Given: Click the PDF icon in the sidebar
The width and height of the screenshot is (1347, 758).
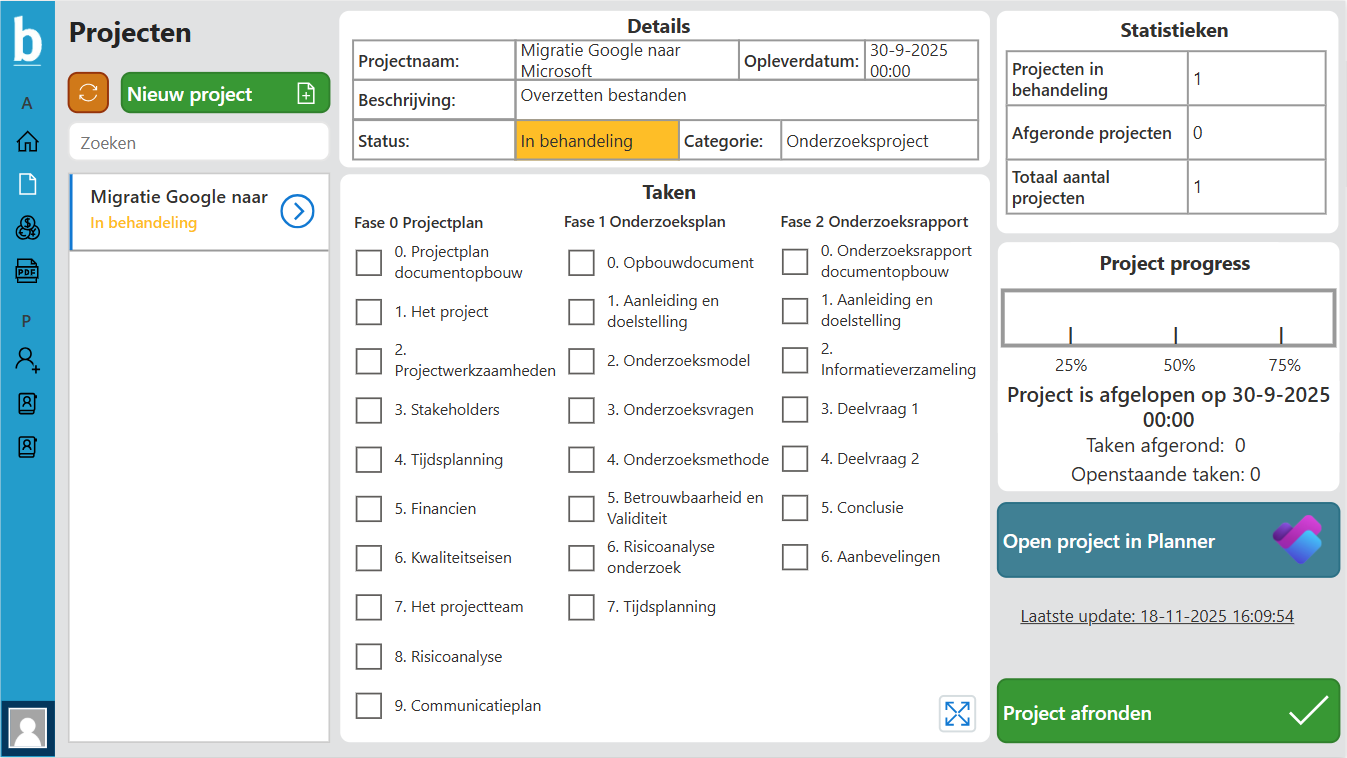Looking at the screenshot, I should coord(27,271).
